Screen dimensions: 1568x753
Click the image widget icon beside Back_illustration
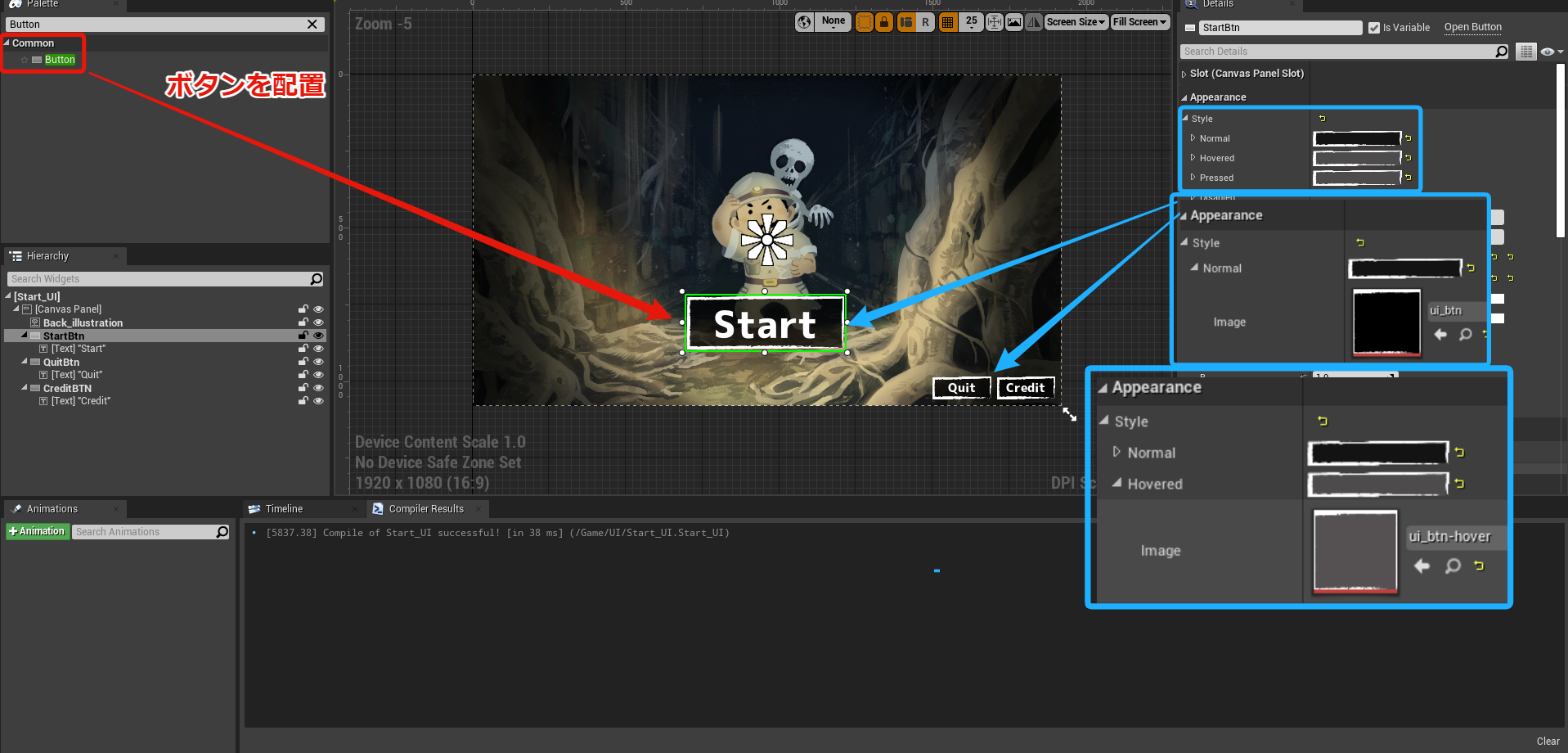pos(35,322)
